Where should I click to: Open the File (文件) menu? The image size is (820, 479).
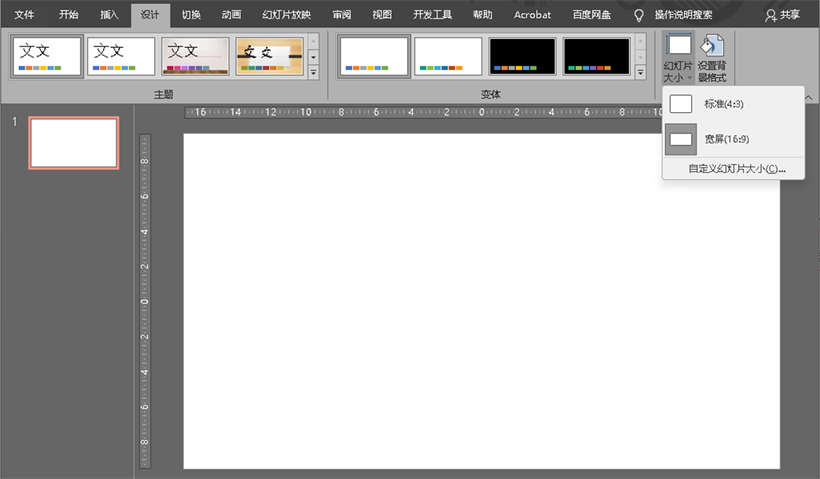point(24,15)
